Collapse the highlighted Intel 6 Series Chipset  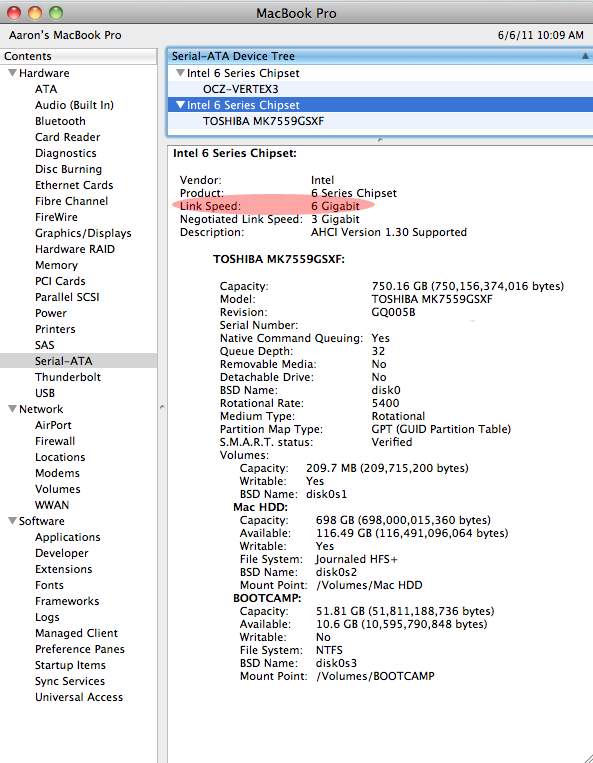[x=180, y=105]
